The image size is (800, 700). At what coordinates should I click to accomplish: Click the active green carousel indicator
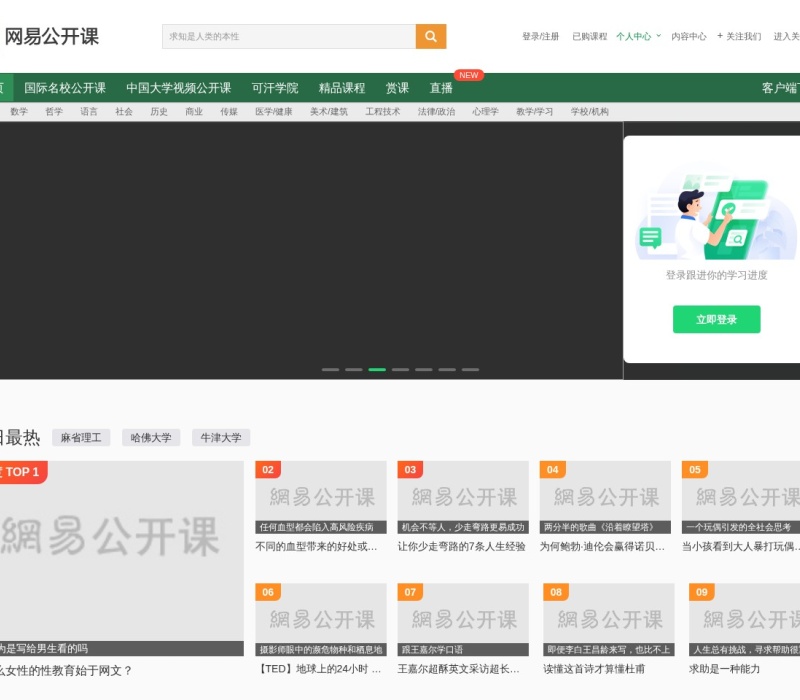377,369
